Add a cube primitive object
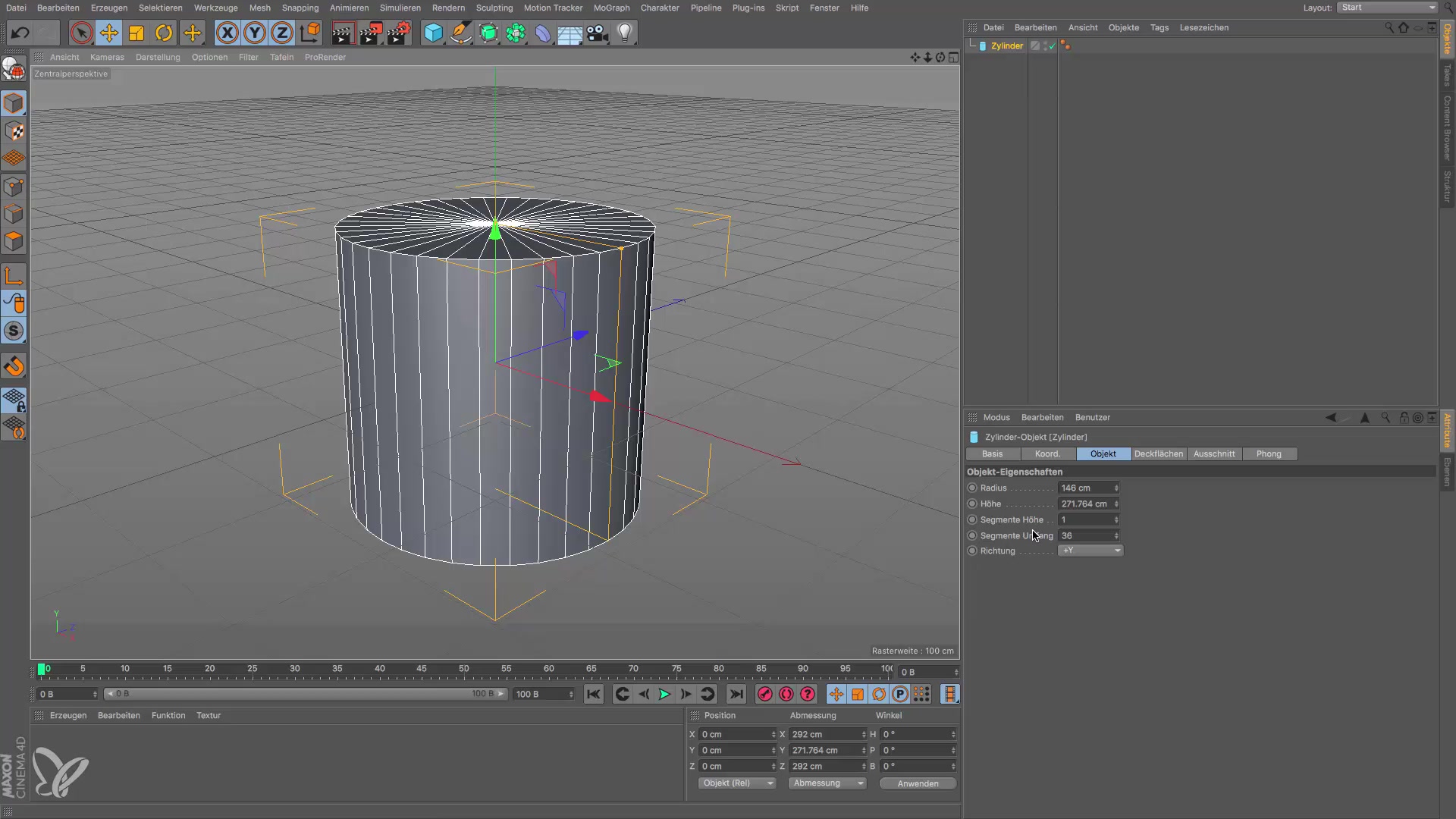The image size is (1456, 819). [433, 33]
